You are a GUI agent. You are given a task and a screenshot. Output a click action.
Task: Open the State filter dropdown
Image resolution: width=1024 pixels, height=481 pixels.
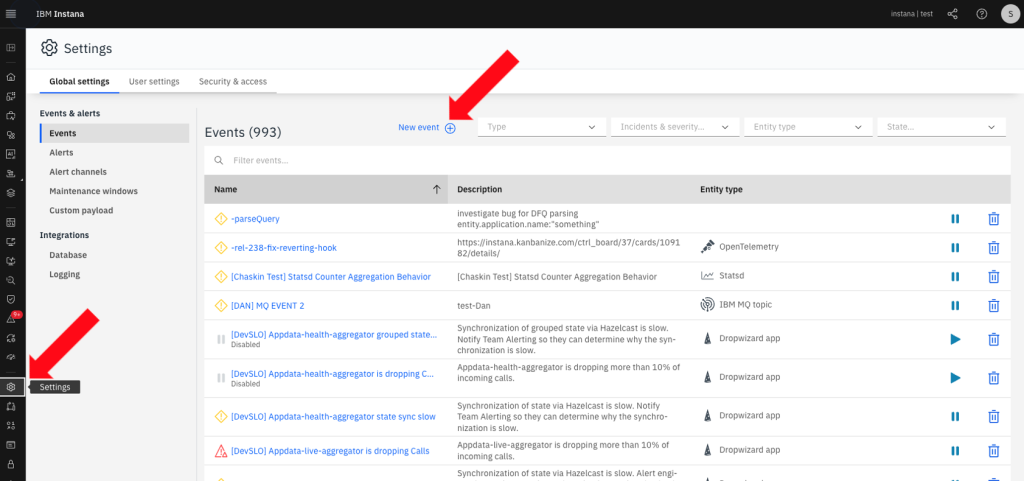pos(942,127)
